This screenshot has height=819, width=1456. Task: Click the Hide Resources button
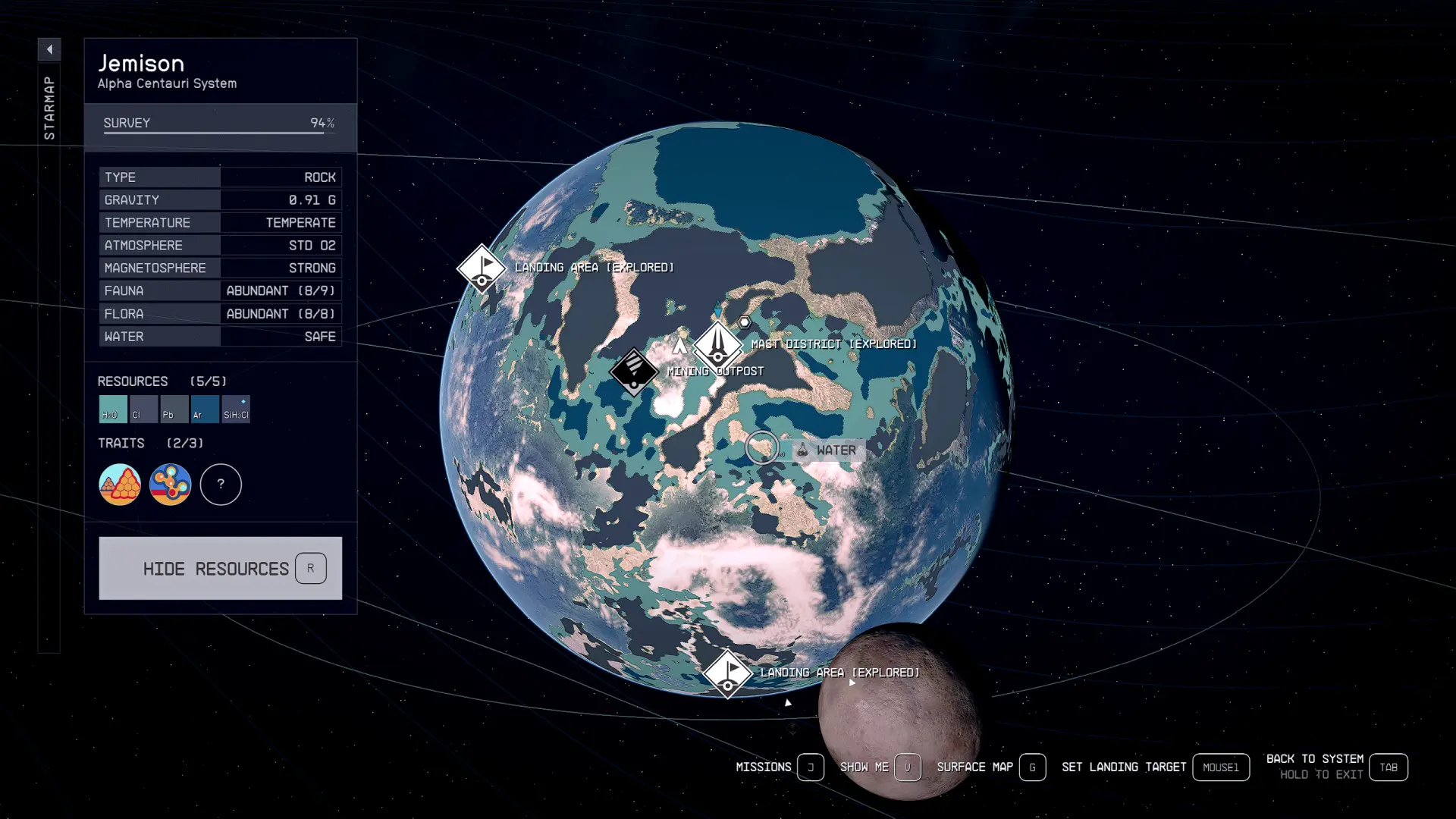pyautogui.click(x=220, y=568)
